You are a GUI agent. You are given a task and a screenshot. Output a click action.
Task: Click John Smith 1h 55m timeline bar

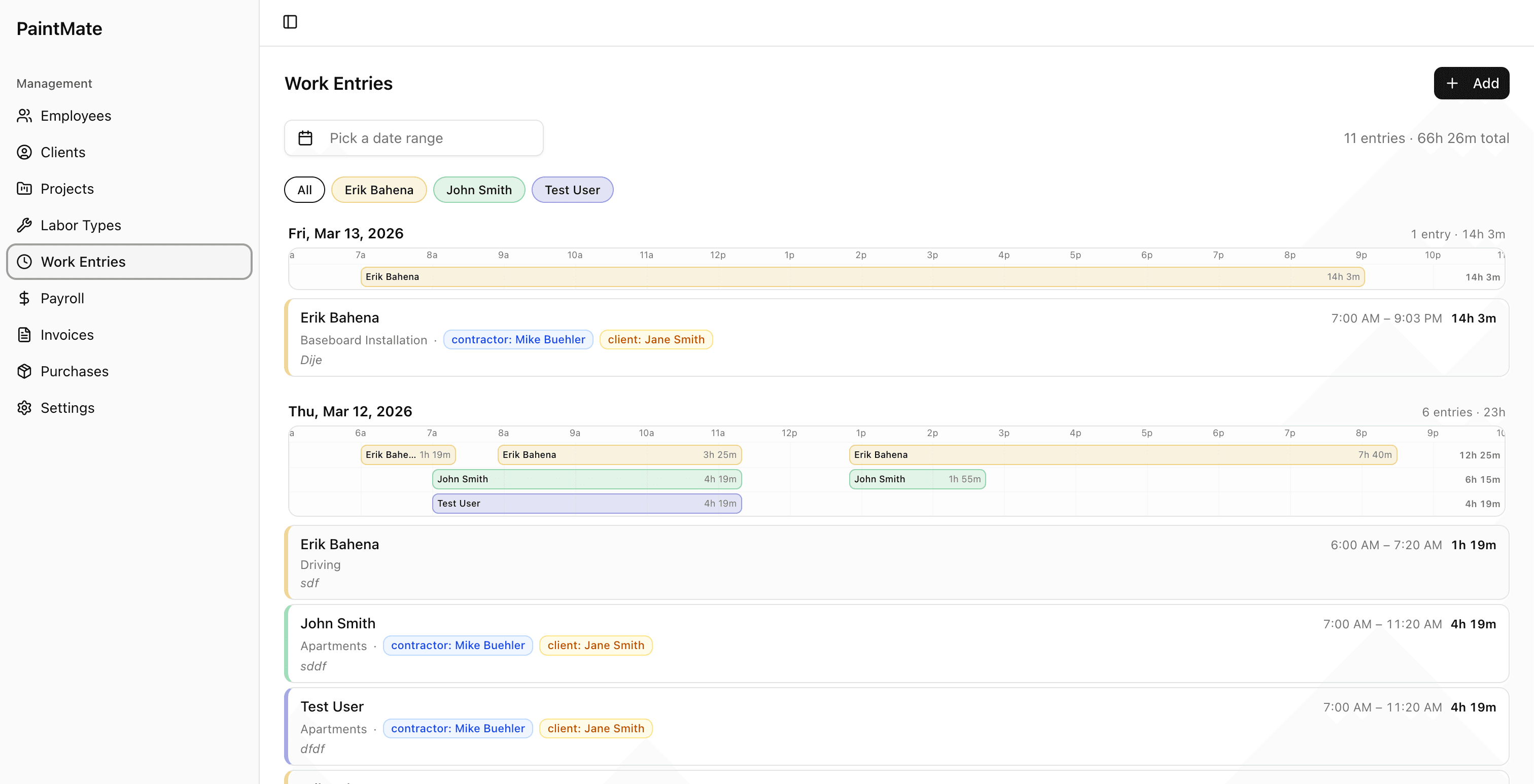pyautogui.click(x=917, y=479)
